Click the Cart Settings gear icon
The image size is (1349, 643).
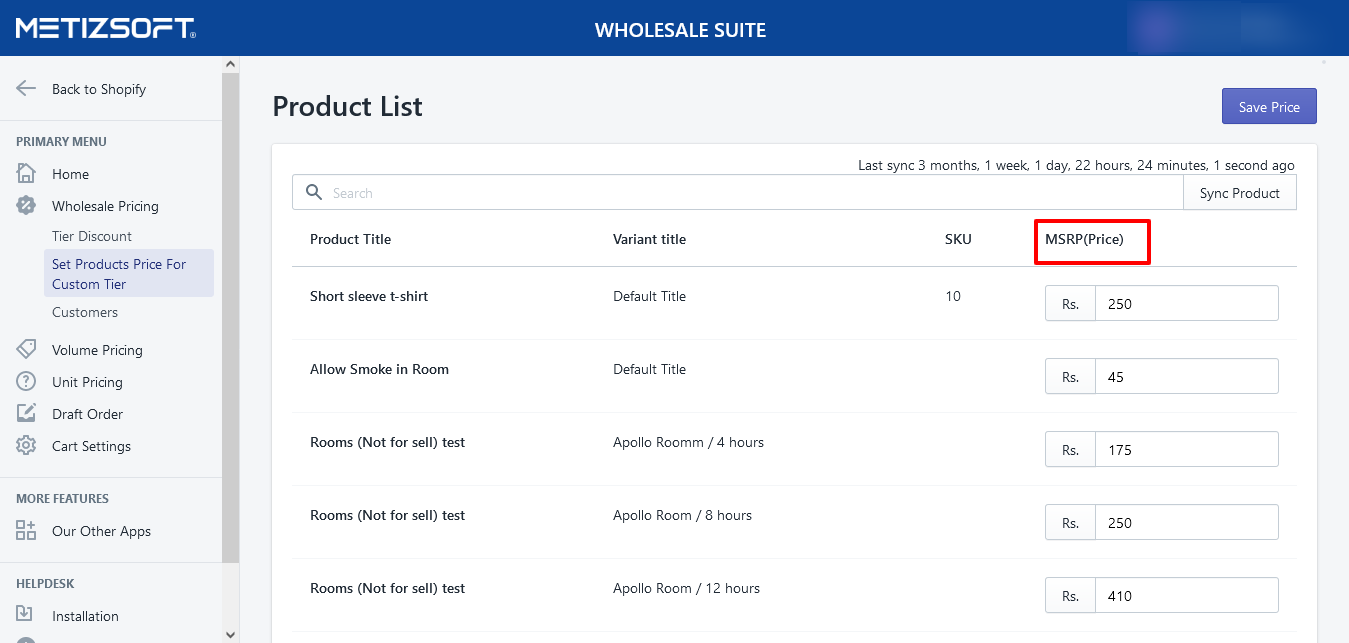pyautogui.click(x=26, y=446)
